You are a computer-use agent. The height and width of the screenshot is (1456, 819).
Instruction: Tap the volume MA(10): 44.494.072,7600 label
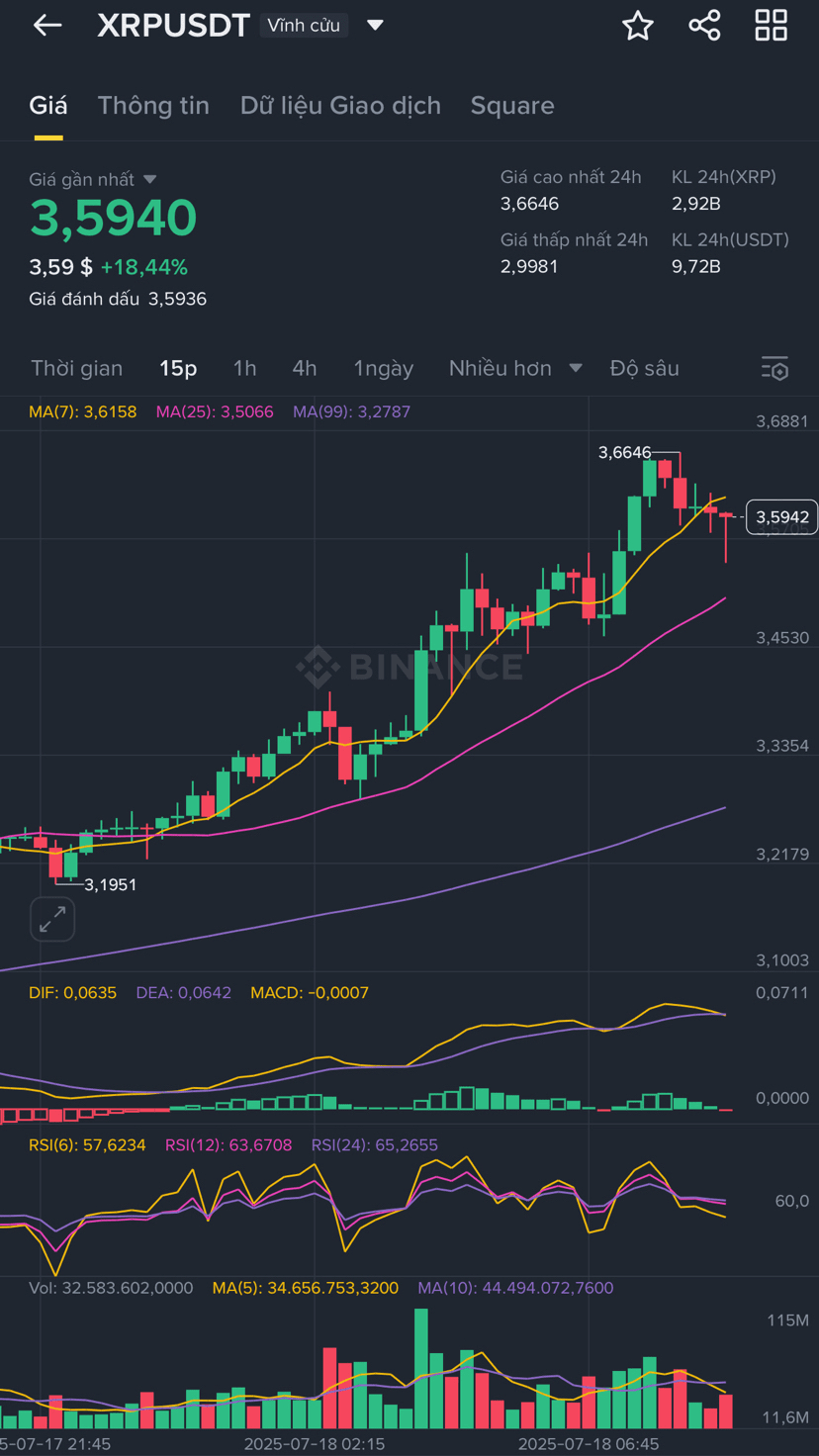[515, 1288]
